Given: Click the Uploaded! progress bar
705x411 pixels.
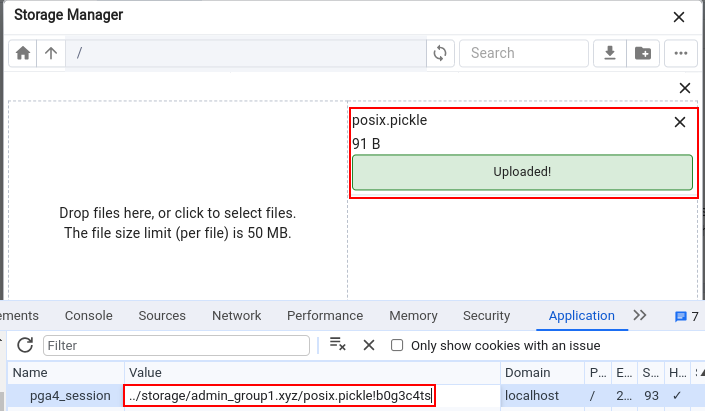Looking at the screenshot, I should tap(522, 172).
